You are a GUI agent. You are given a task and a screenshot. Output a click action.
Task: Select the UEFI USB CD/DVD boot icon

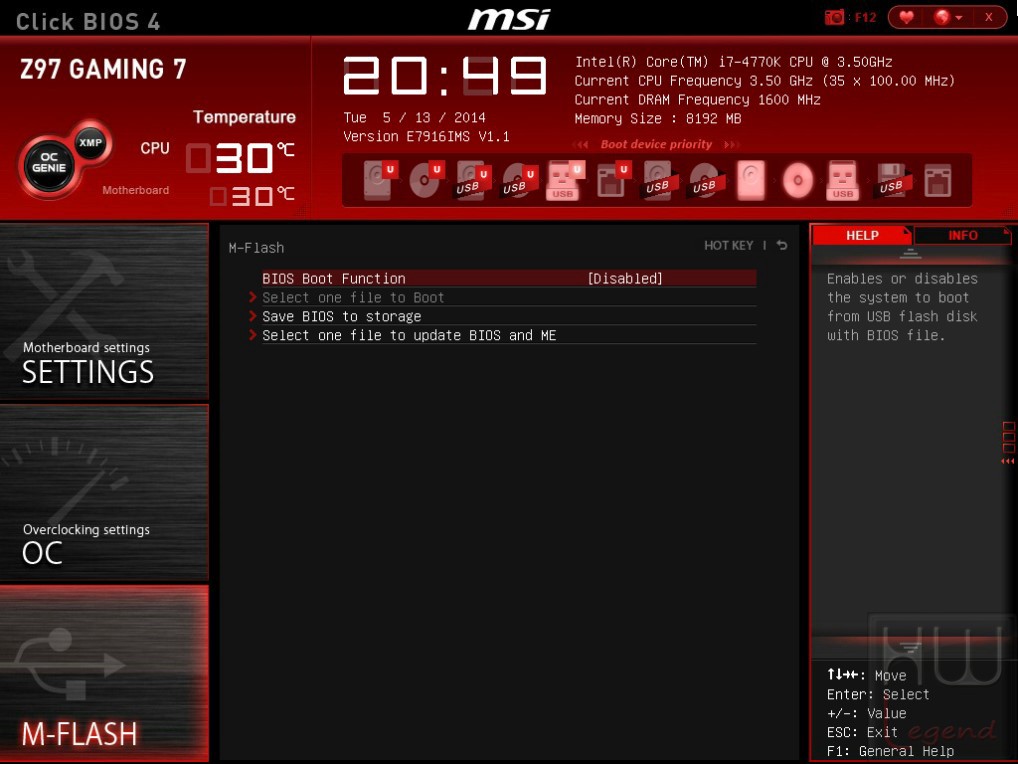pos(519,180)
